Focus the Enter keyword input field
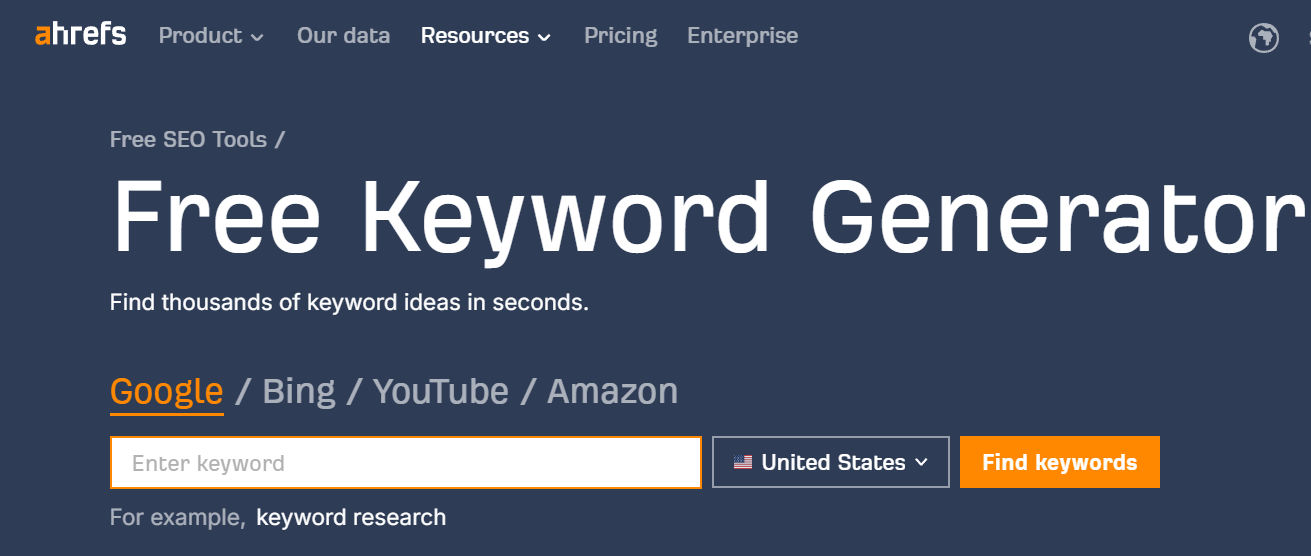1311x556 pixels. click(405, 463)
